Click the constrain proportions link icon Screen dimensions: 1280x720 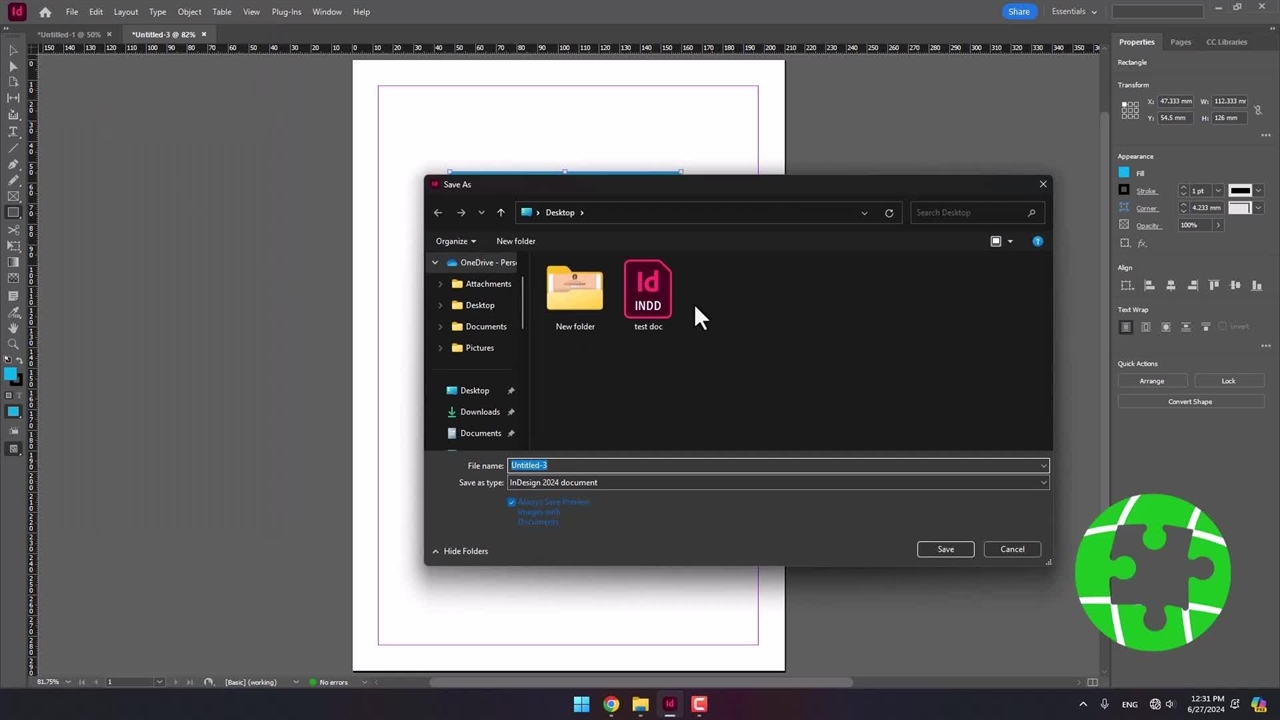(x=1258, y=109)
